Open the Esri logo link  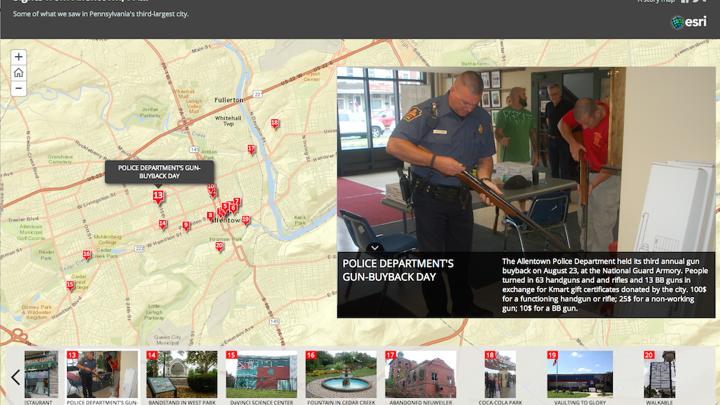tap(689, 22)
